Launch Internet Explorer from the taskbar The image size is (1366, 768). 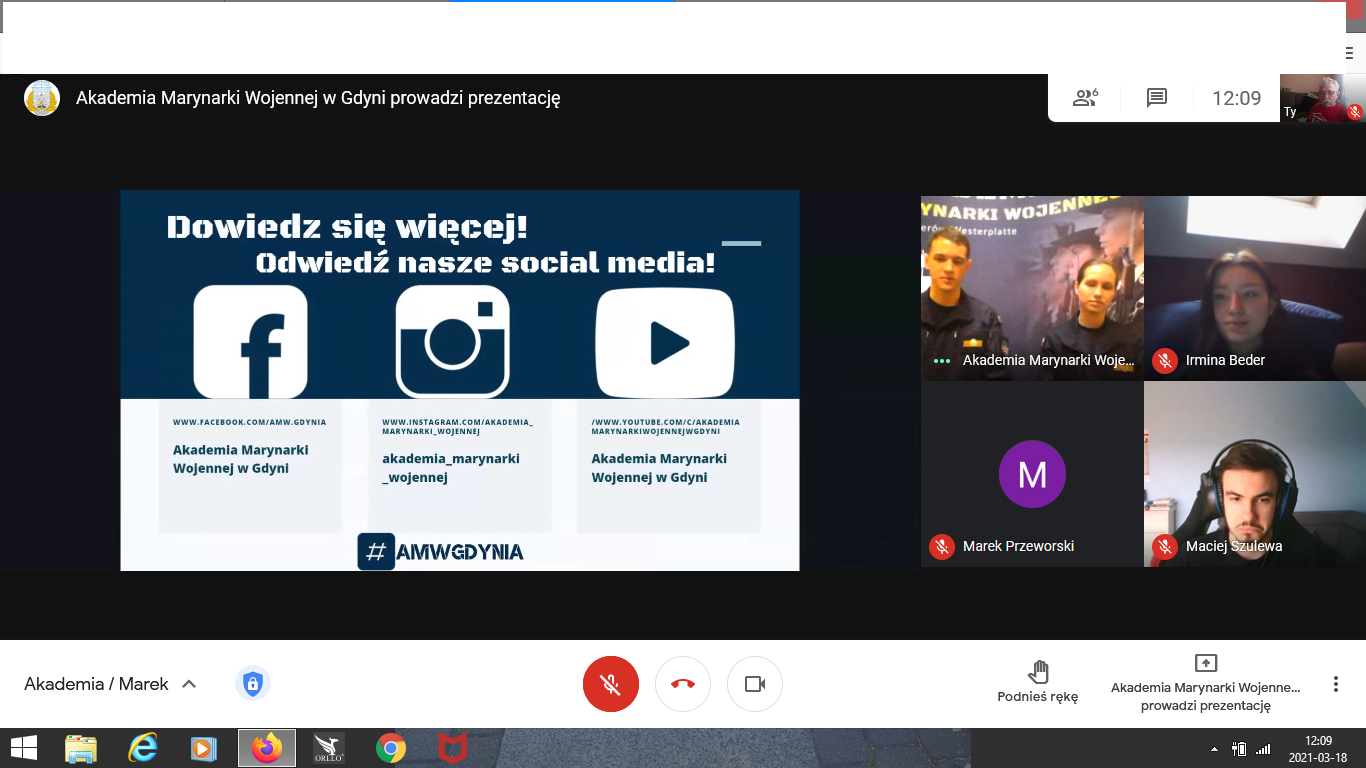[143, 748]
